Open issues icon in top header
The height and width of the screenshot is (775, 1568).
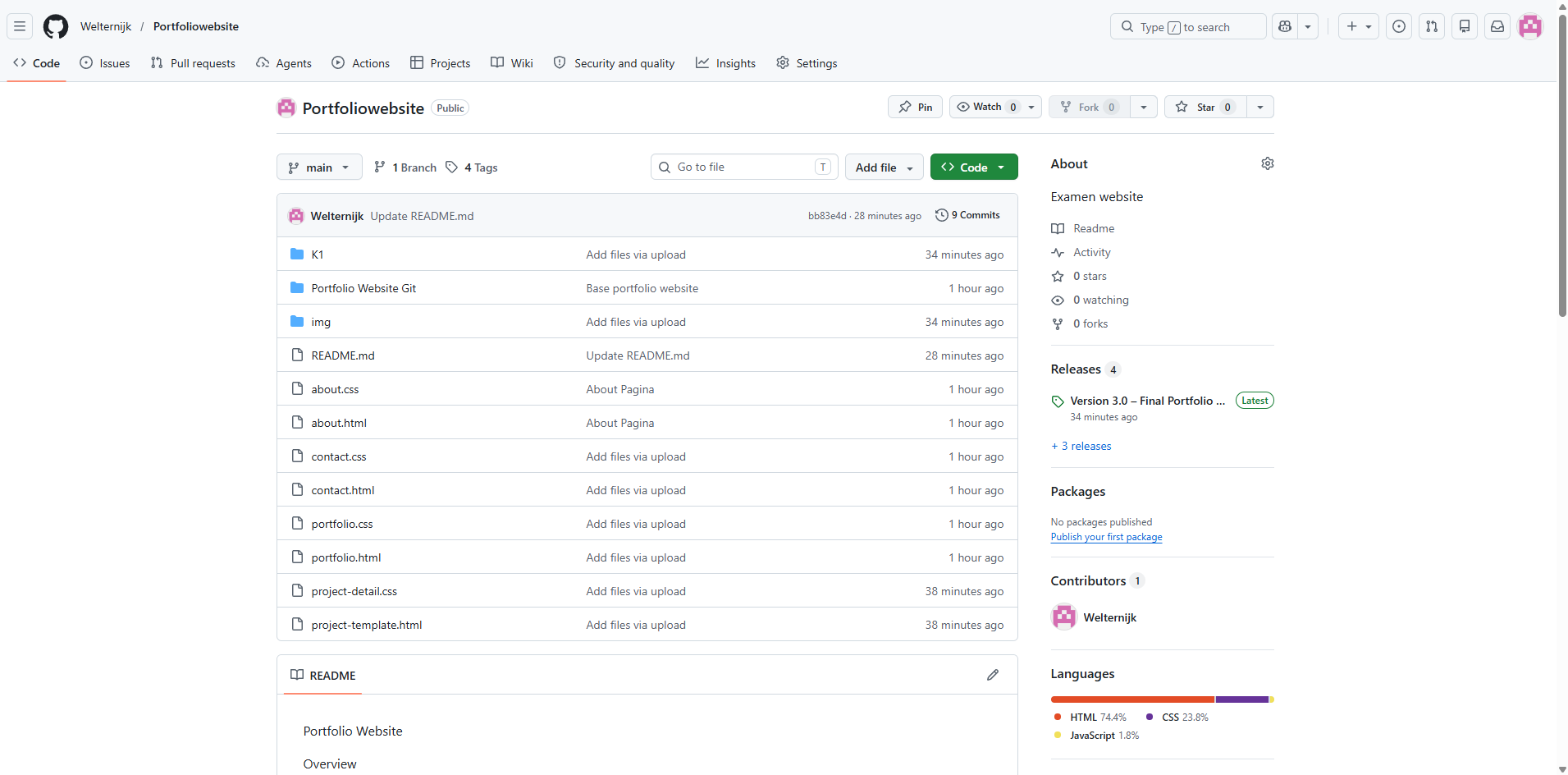(x=1399, y=26)
